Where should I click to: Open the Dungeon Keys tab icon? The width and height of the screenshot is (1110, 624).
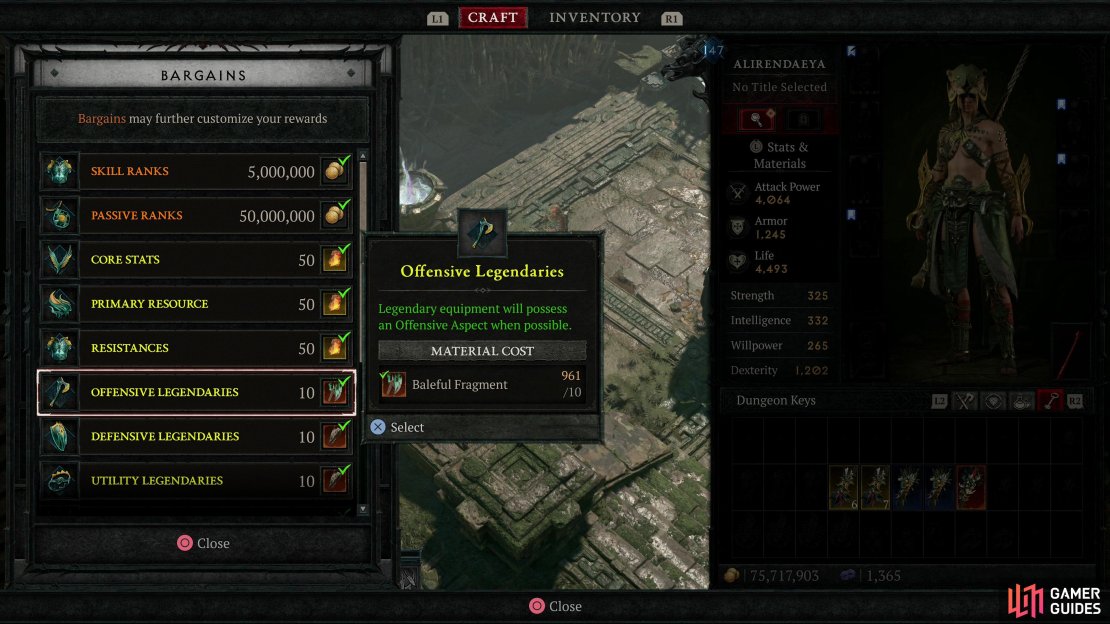click(1051, 401)
